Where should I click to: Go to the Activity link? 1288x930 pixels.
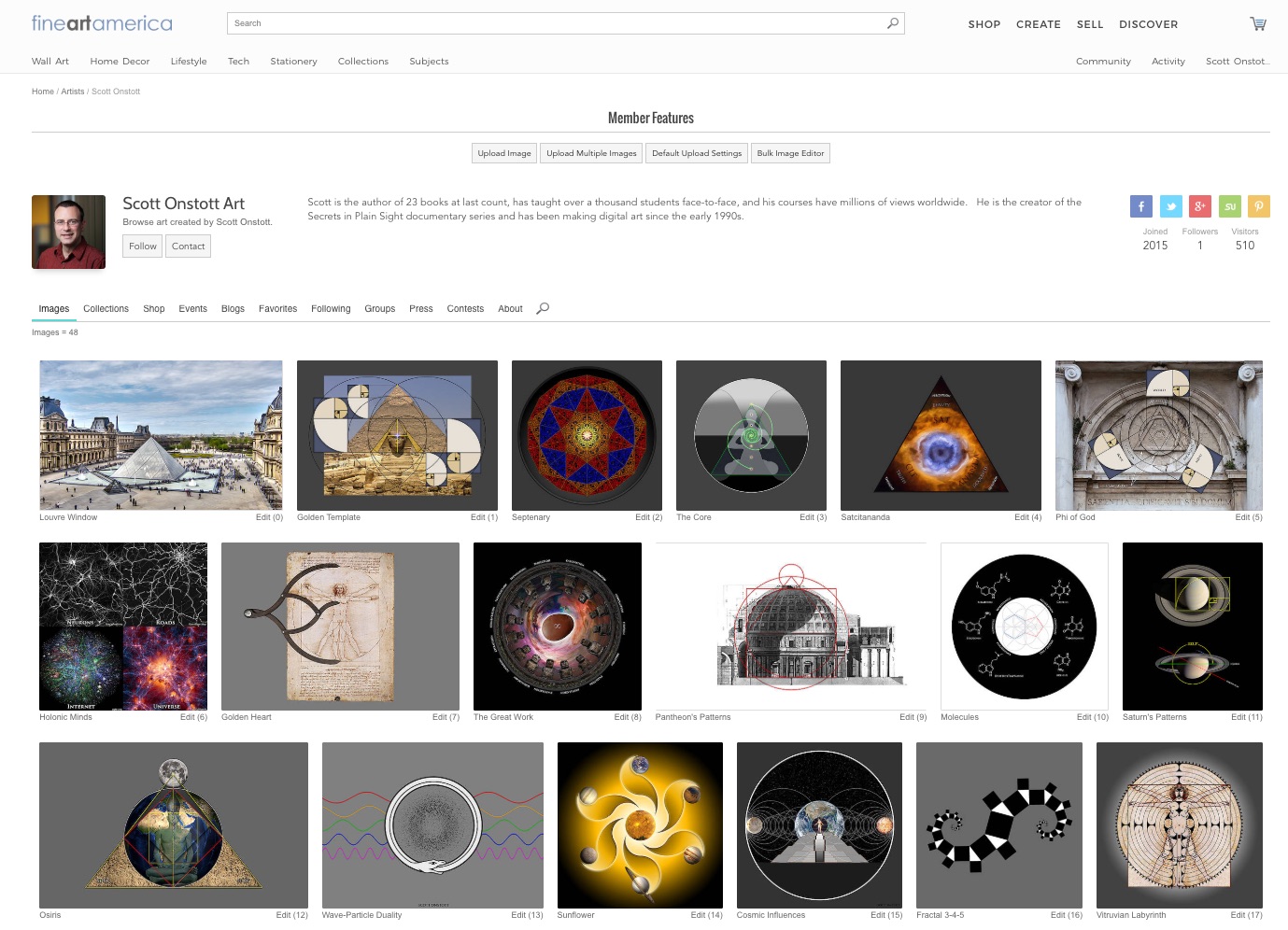pyautogui.click(x=1168, y=62)
